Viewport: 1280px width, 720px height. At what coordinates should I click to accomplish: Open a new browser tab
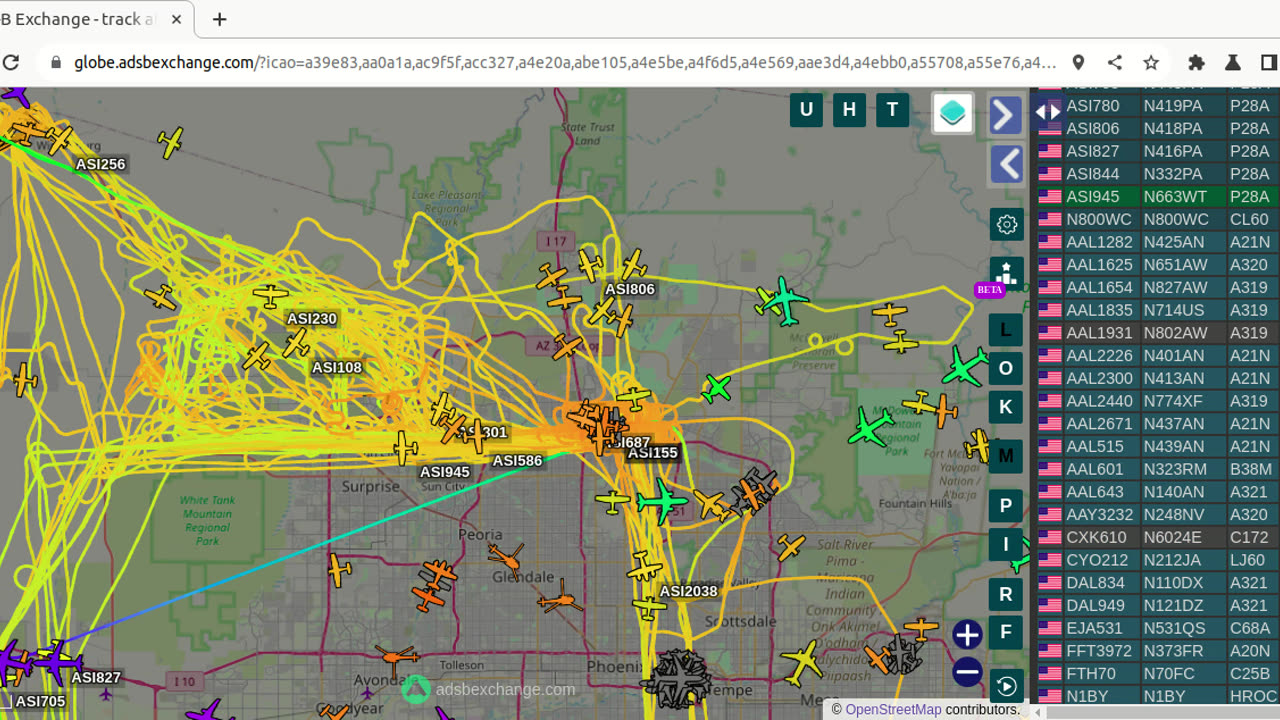pyautogui.click(x=220, y=19)
